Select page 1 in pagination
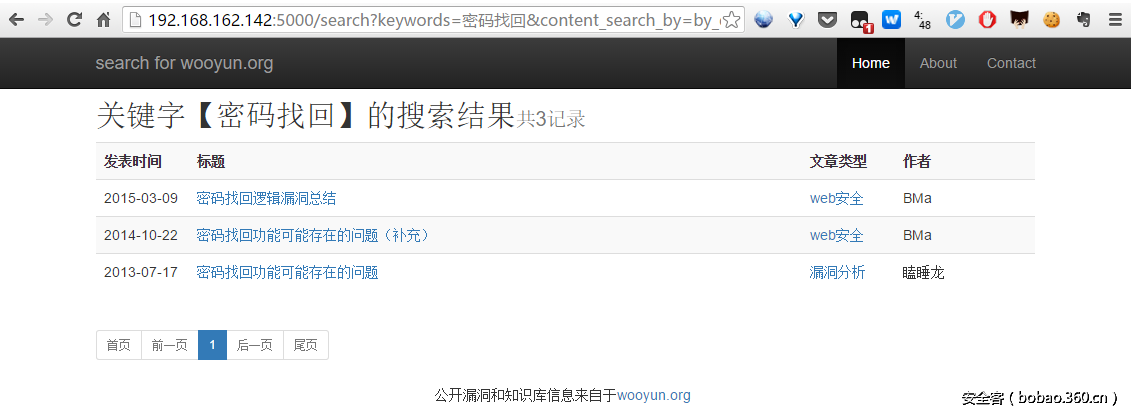The width and height of the screenshot is (1132, 416). click(212, 345)
